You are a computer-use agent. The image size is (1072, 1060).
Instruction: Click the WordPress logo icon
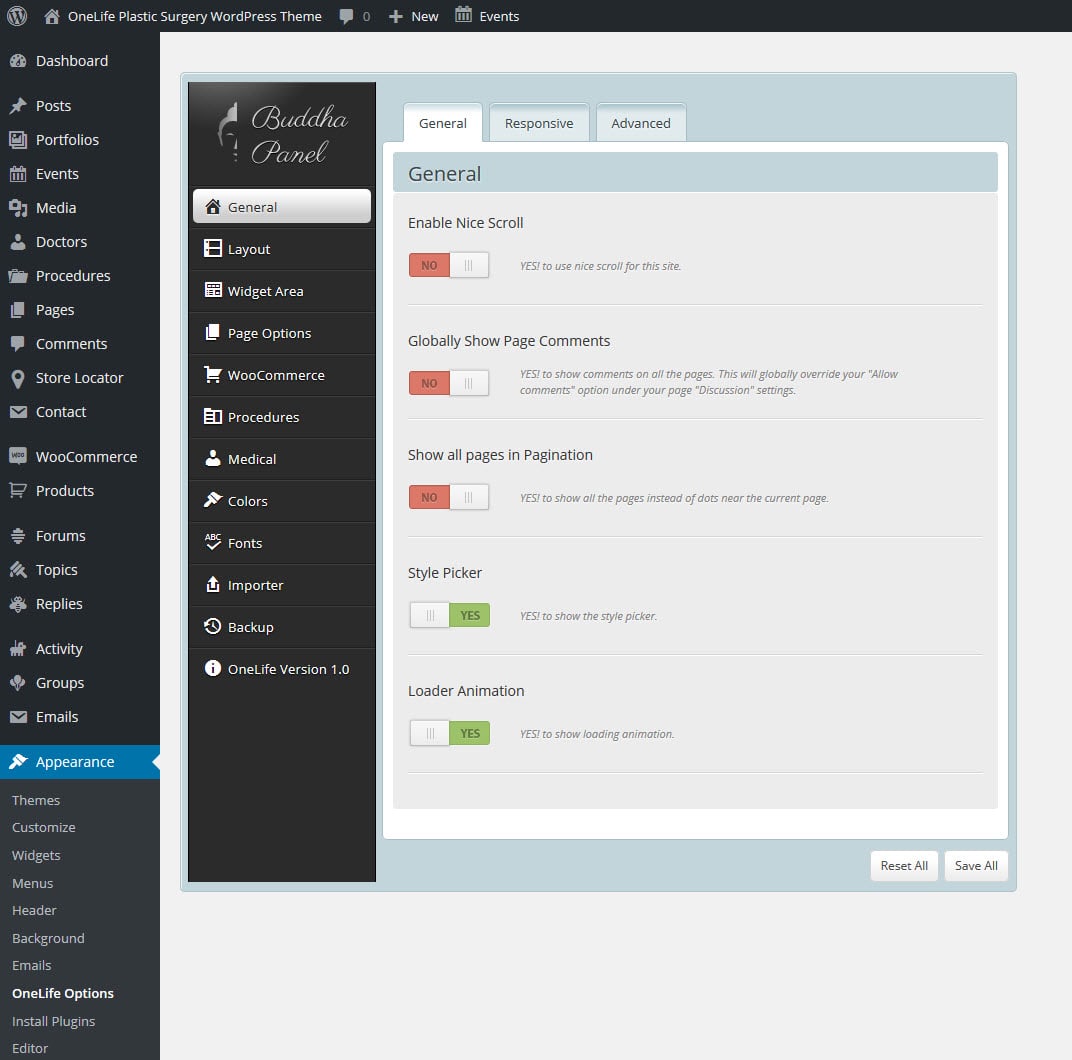(17, 16)
